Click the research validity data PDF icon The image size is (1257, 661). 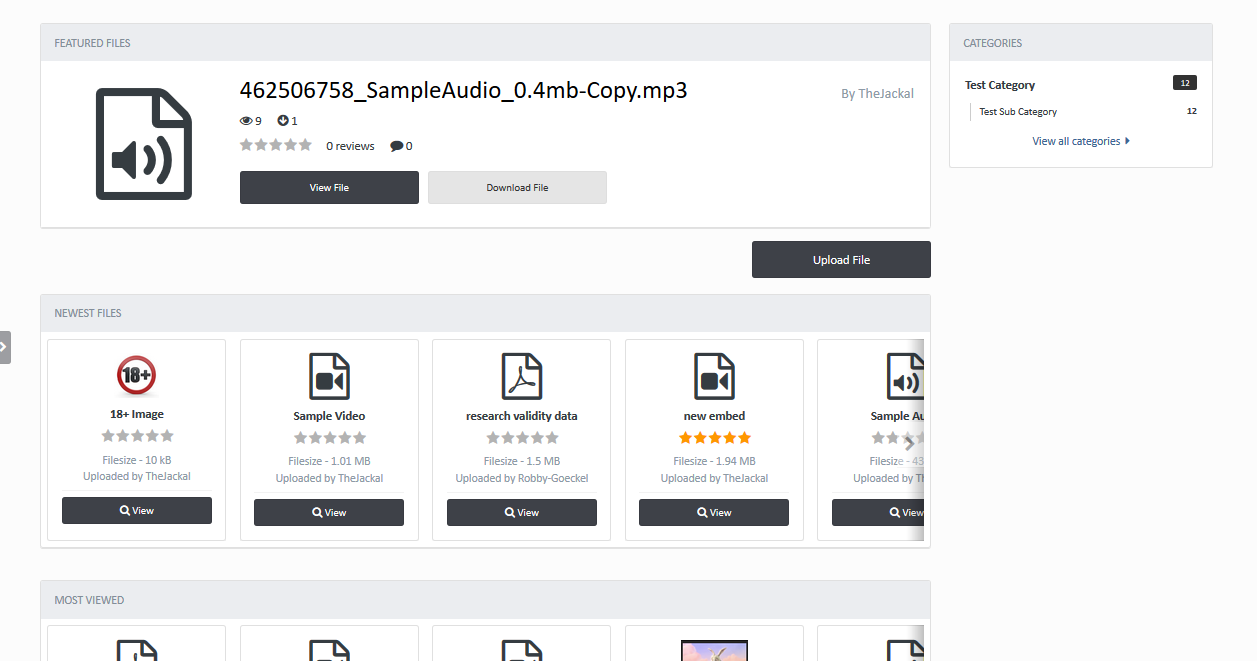click(x=522, y=377)
